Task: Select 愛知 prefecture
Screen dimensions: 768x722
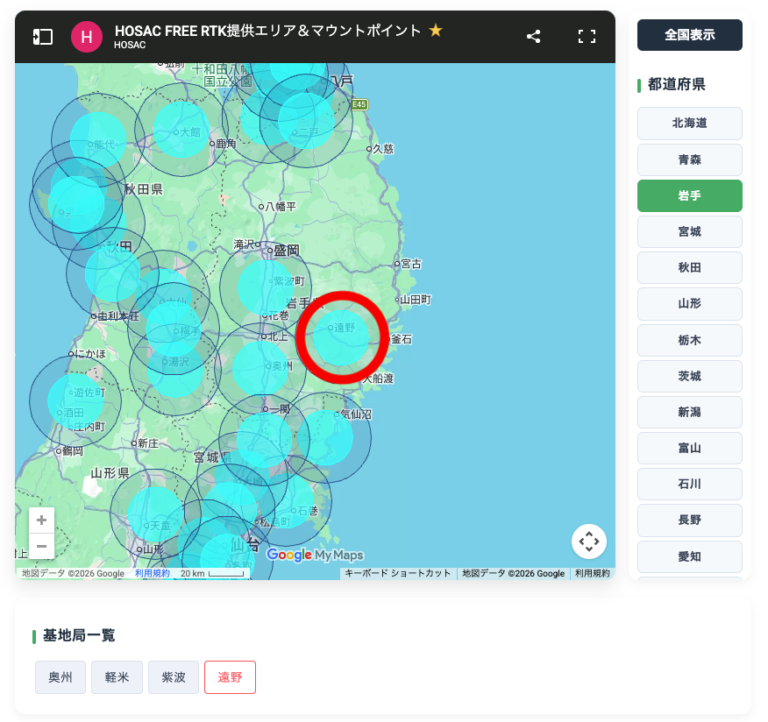Action: 690,556
